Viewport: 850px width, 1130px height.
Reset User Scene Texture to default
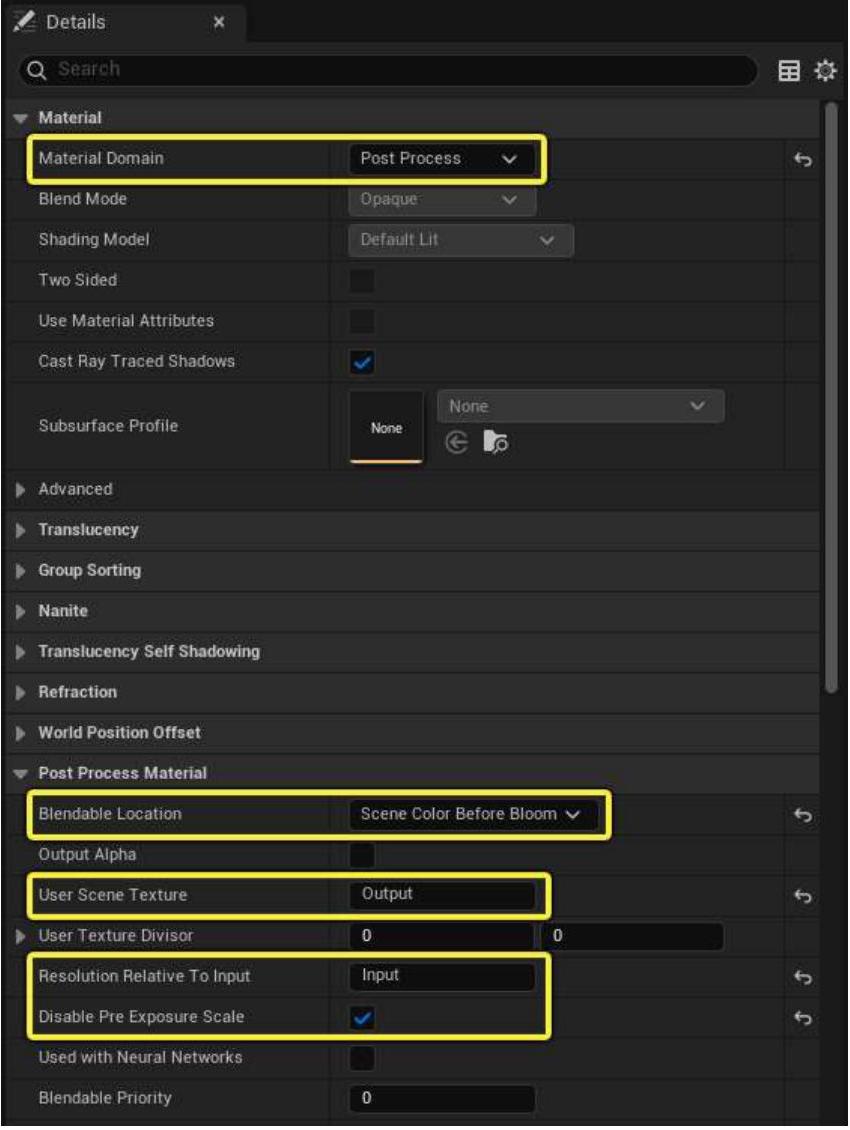801,895
